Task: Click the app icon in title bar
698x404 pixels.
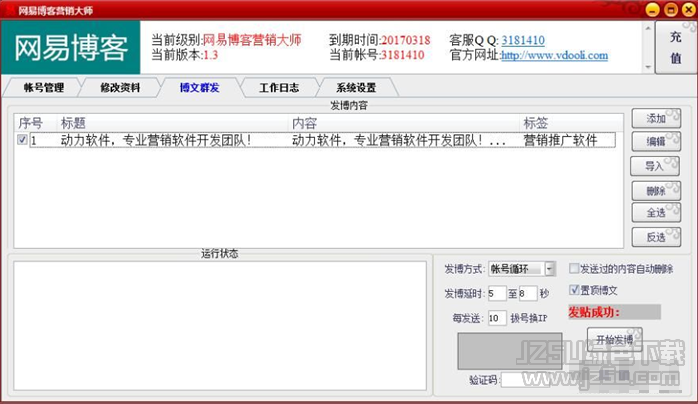Action: (x=10, y=10)
